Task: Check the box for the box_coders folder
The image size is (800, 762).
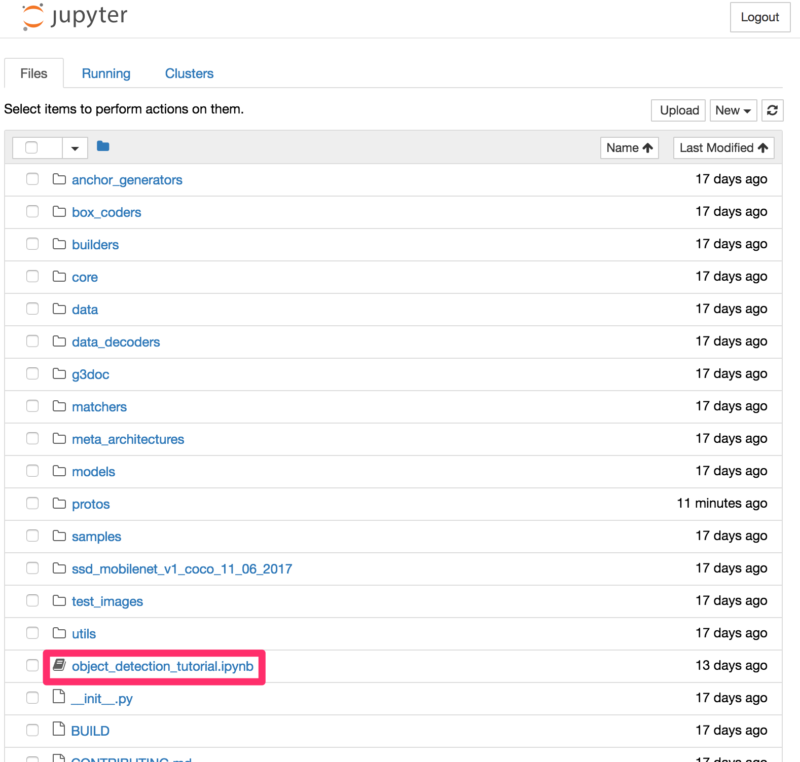Action: pyautogui.click(x=32, y=212)
